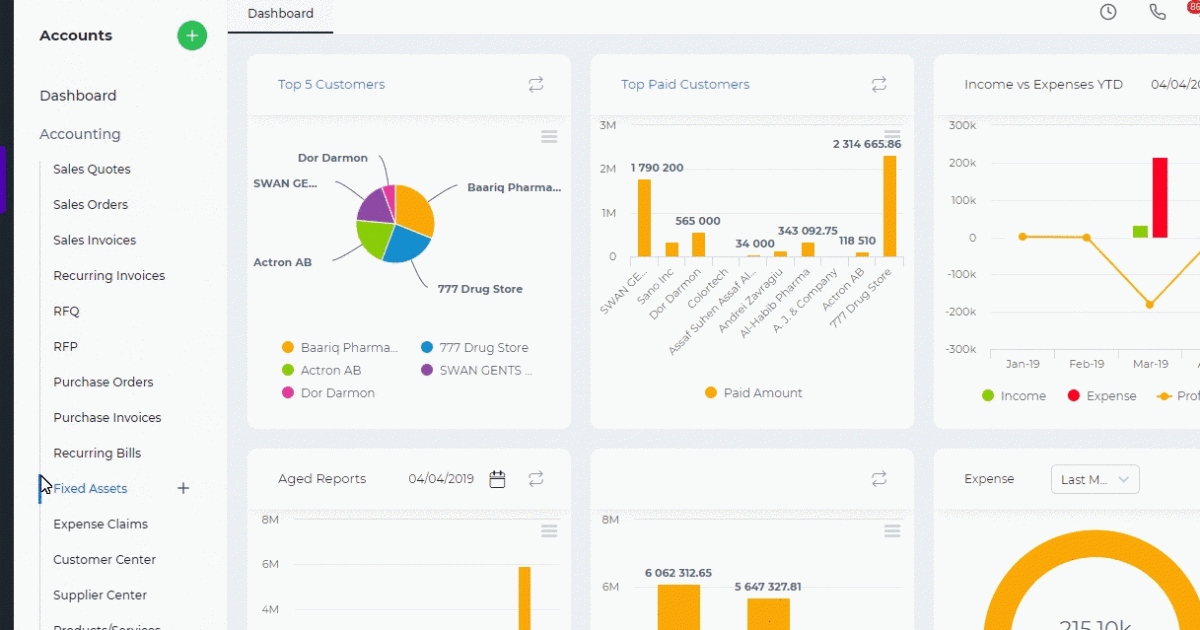
Task: Open Purchase Orders
Action: pos(104,382)
